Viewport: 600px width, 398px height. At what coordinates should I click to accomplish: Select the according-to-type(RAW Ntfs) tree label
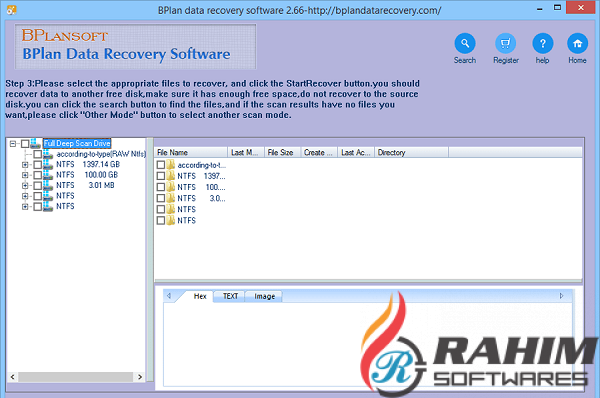(x=101, y=154)
